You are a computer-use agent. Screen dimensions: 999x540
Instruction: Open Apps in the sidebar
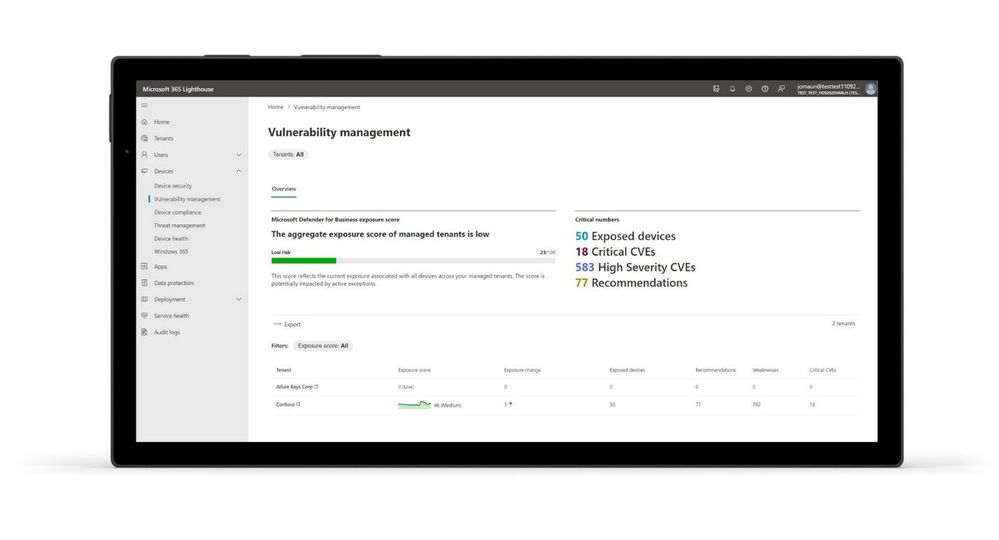[x=161, y=267]
